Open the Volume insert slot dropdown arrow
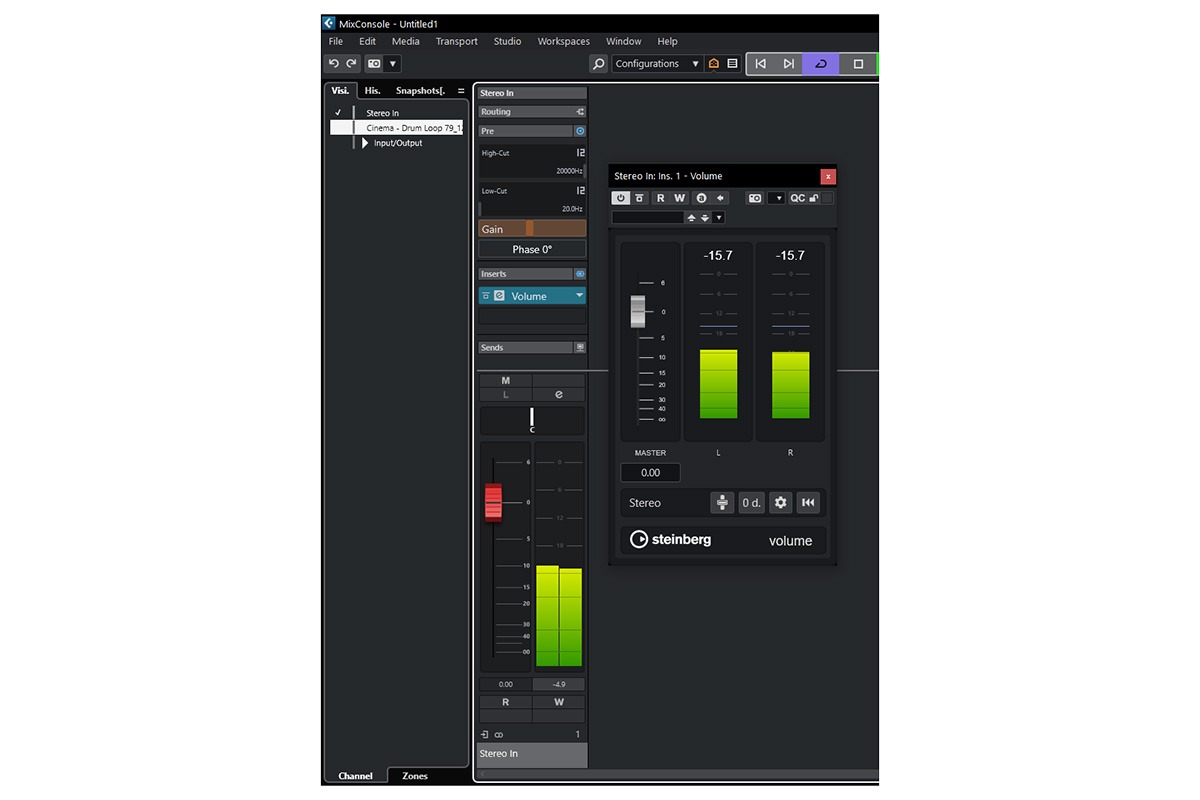 click(579, 296)
